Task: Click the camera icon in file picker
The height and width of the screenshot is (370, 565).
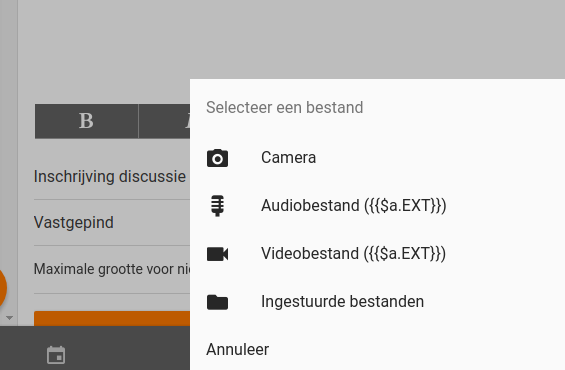Action: (217, 158)
